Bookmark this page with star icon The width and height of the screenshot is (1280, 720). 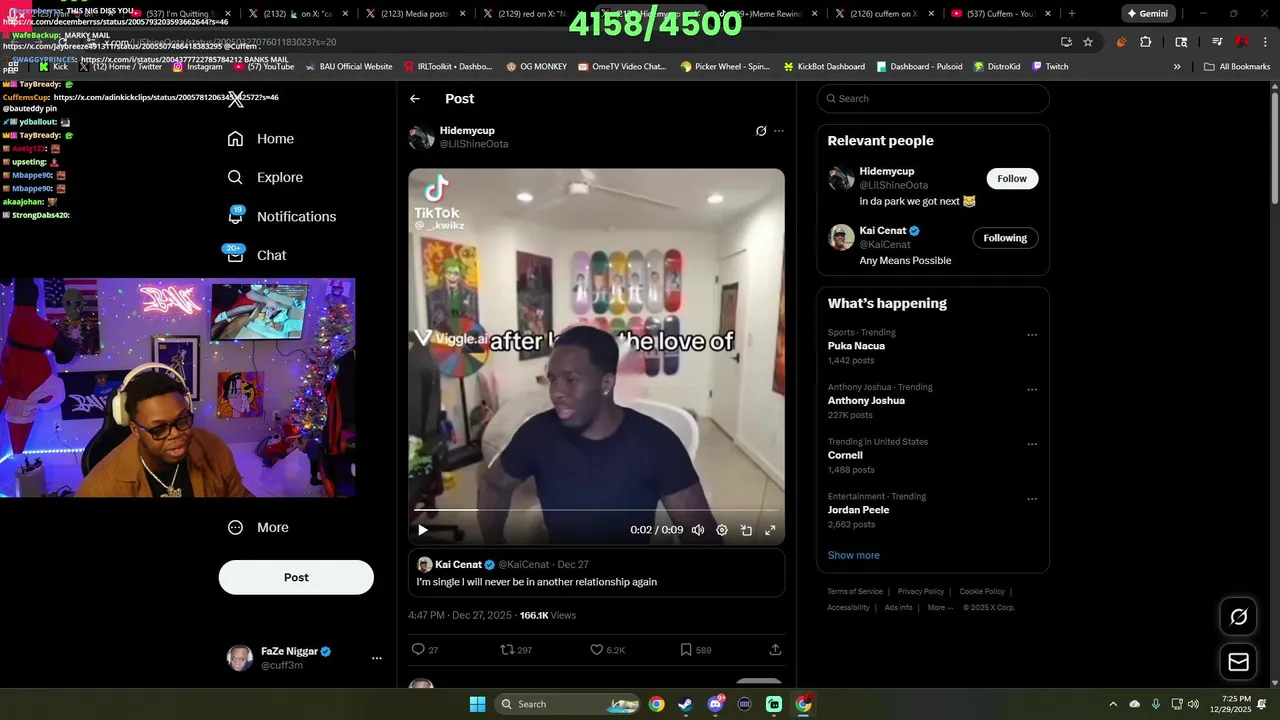pyautogui.click(x=1088, y=42)
